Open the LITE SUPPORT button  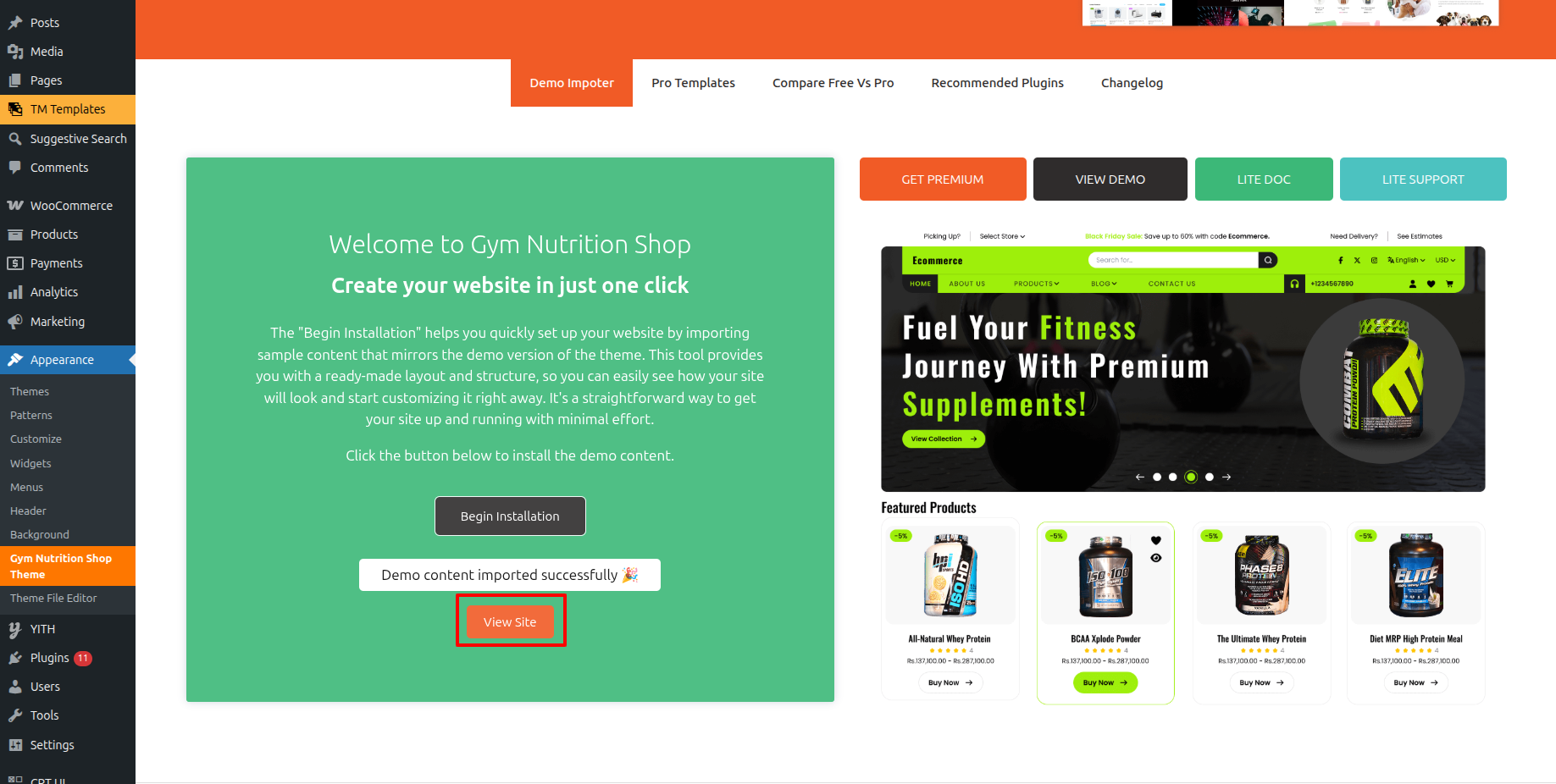click(1423, 179)
